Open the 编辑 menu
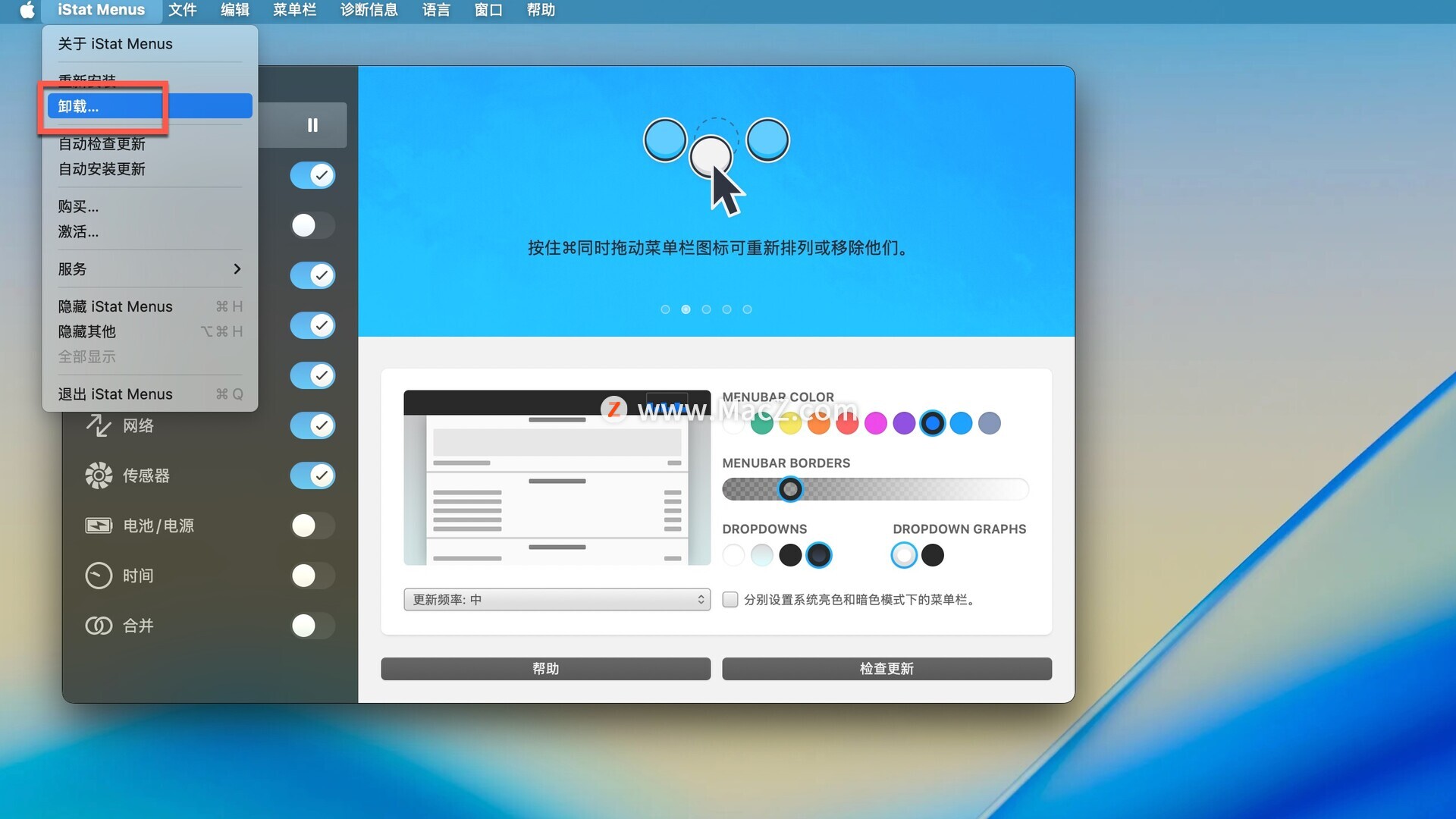Viewport: 1456px width, 819px height. point(235,11)
